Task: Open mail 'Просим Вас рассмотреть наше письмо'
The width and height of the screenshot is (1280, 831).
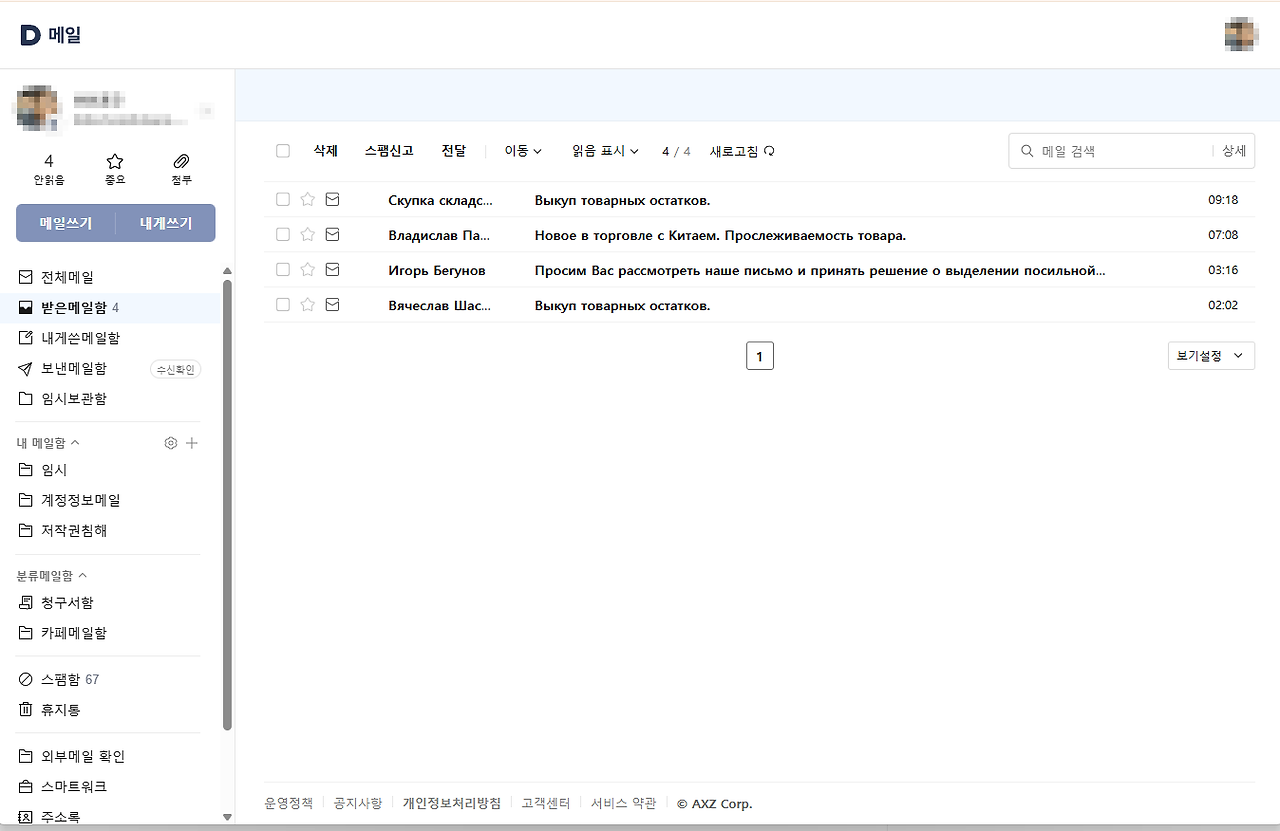Action: click(x=820, y=270)
